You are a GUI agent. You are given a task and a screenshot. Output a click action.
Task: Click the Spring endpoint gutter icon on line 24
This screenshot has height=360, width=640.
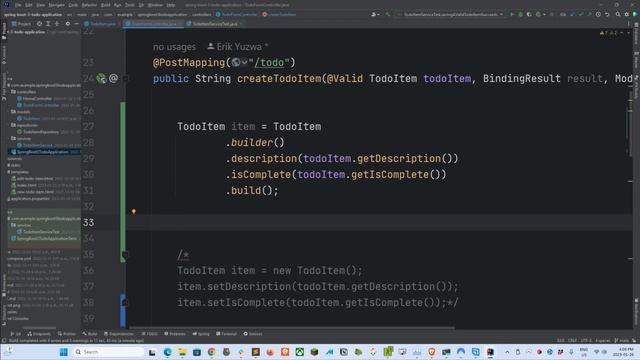coord(101,78)
